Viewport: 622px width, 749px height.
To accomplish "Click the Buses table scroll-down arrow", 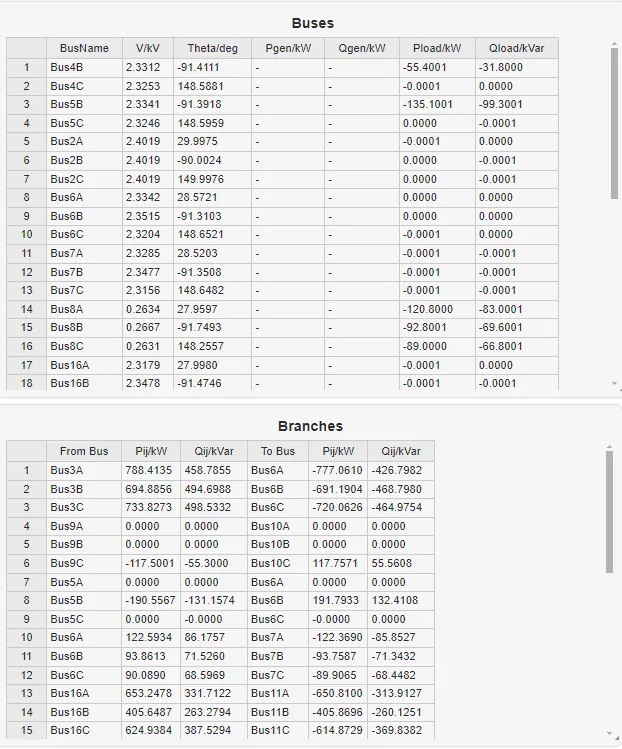I will (x=614, y=383).
